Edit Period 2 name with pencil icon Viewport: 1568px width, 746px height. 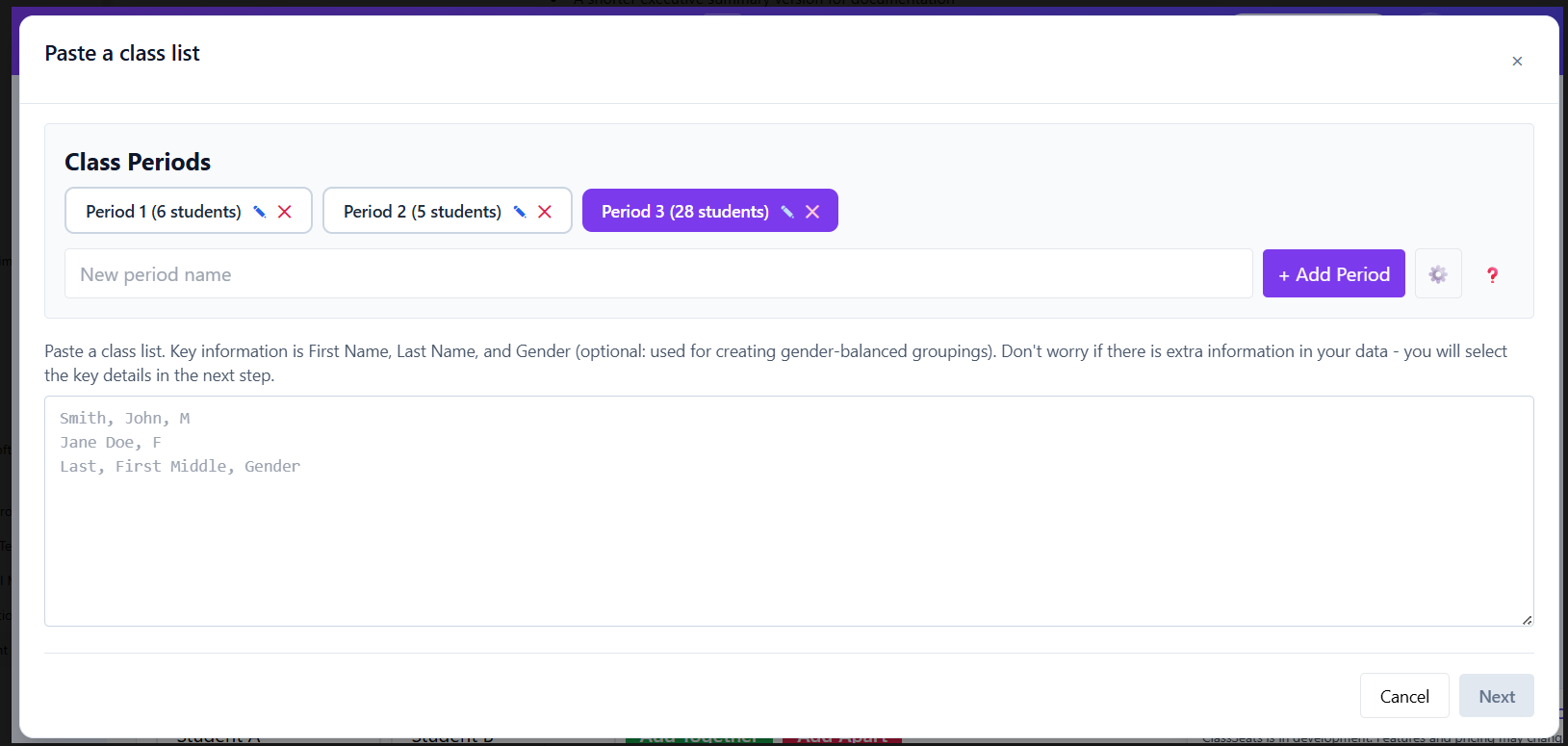(x=520, y=212)
